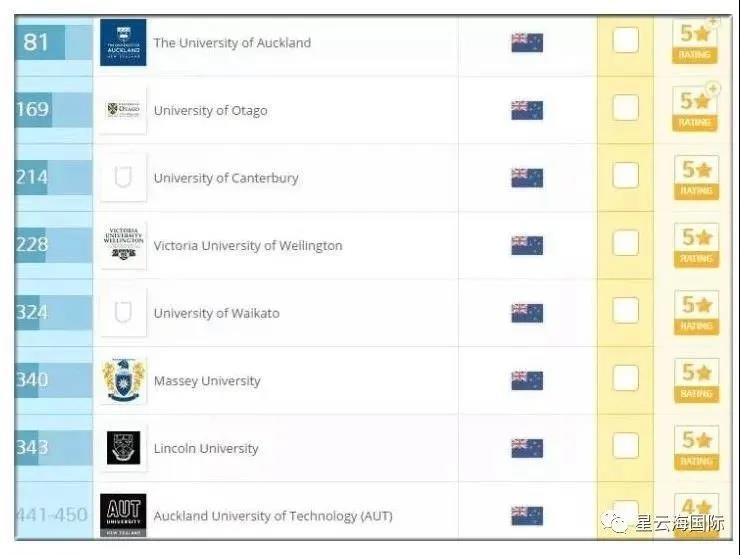Click New Zealand flag beside University of Waikato
740x555 pixels.
[527, 313]
